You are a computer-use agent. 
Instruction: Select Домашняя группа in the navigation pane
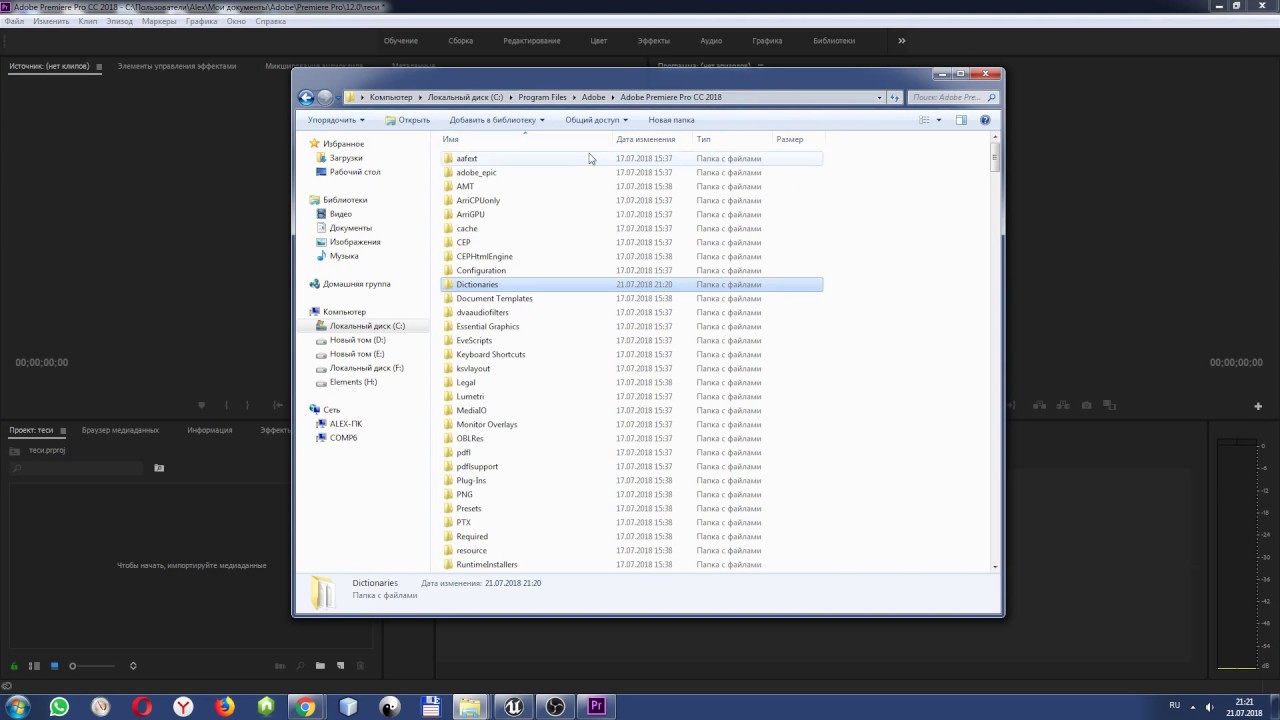(x=356, y=284)
